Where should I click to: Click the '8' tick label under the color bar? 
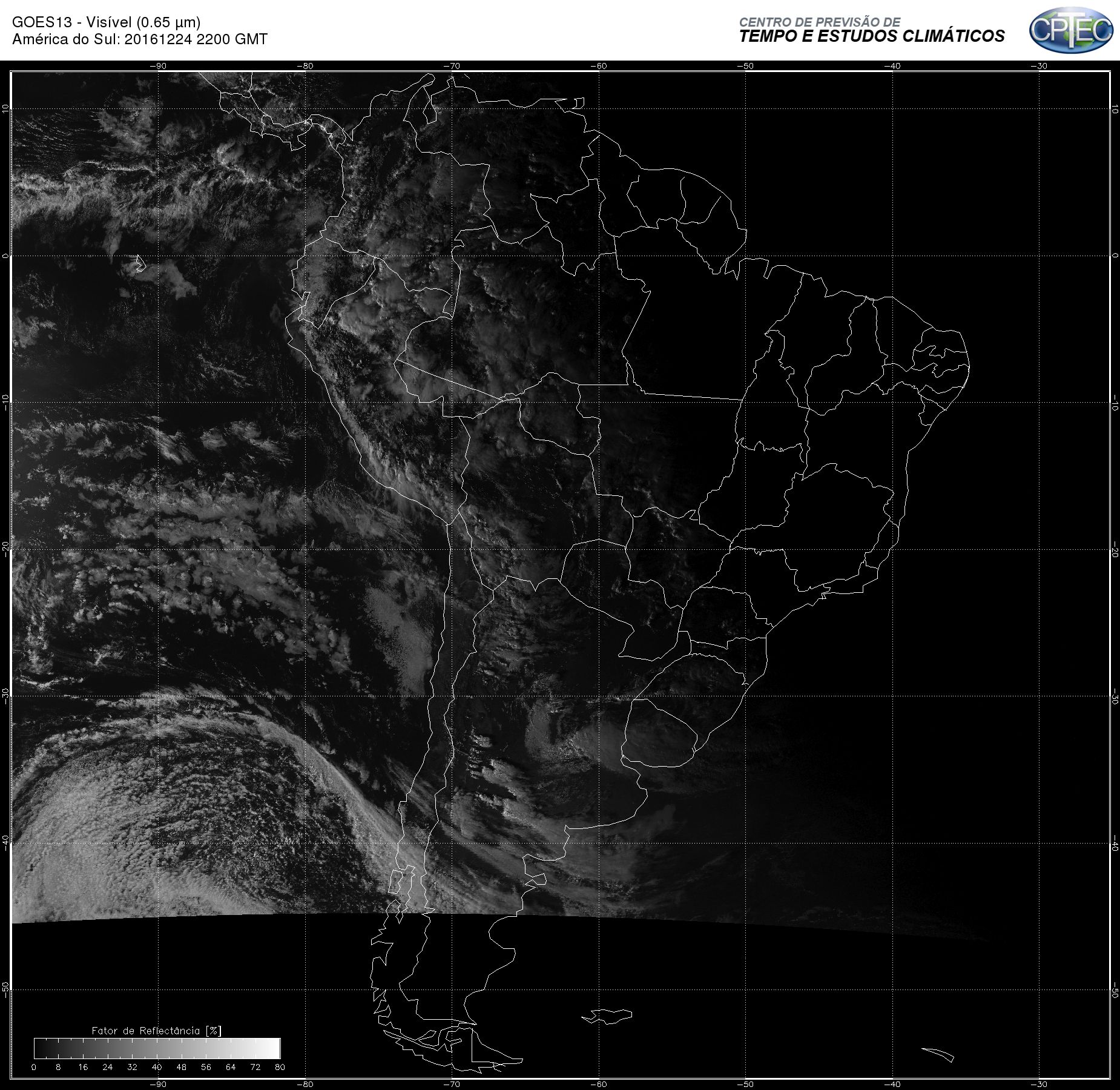coord(58,1067)
